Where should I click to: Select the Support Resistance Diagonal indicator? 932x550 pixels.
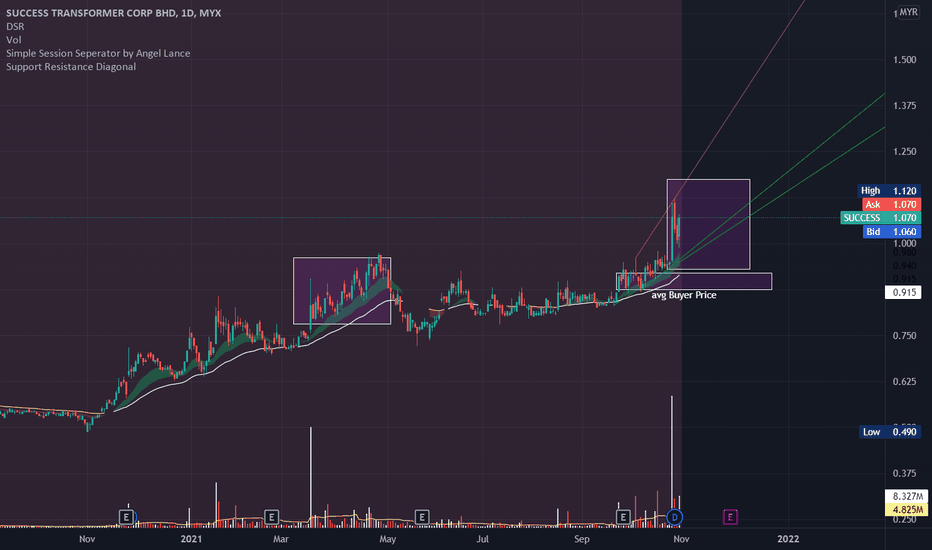pyautogui.click(x=71, y=67)
